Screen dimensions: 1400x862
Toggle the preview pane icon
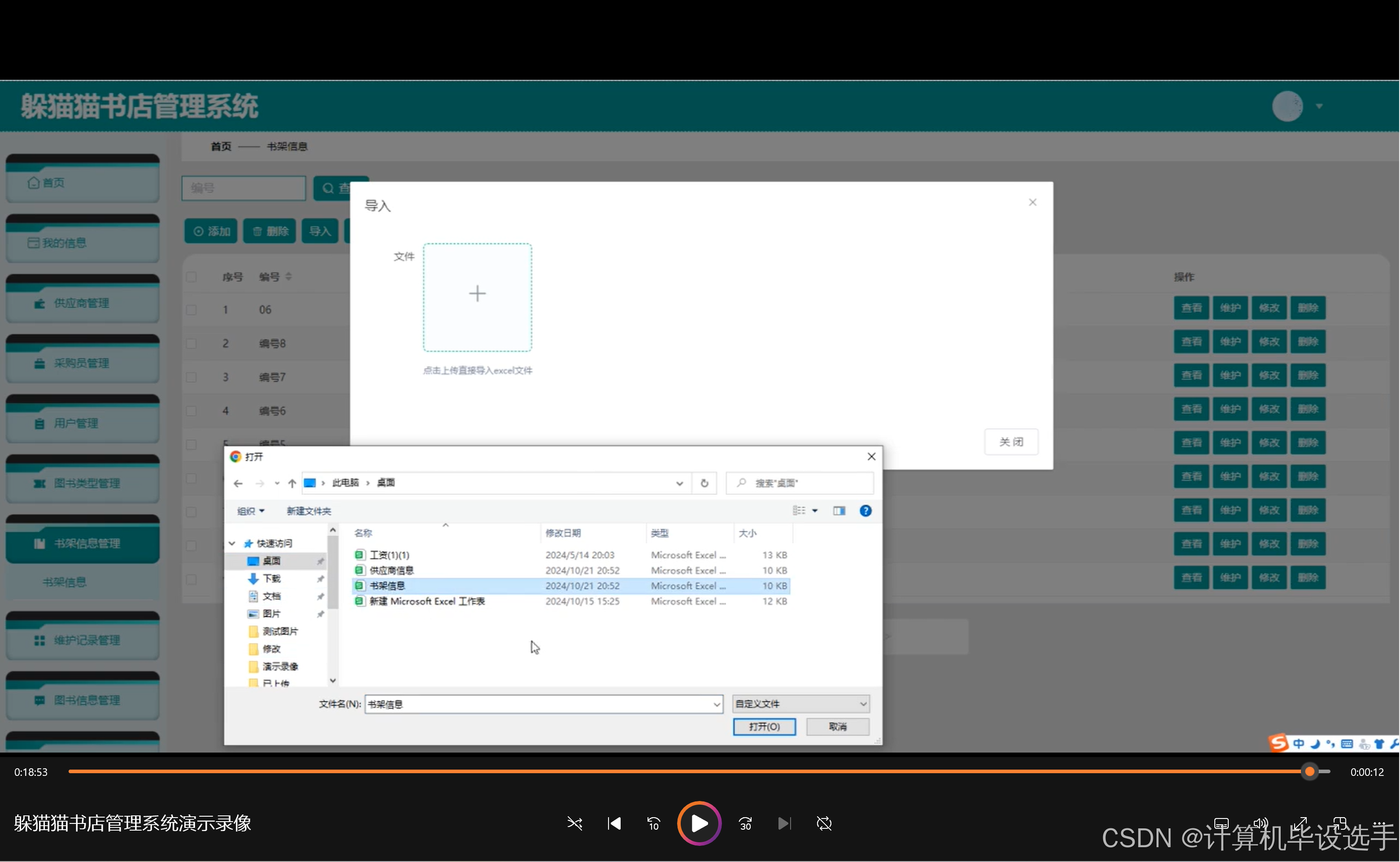click(x=839, y=510)
